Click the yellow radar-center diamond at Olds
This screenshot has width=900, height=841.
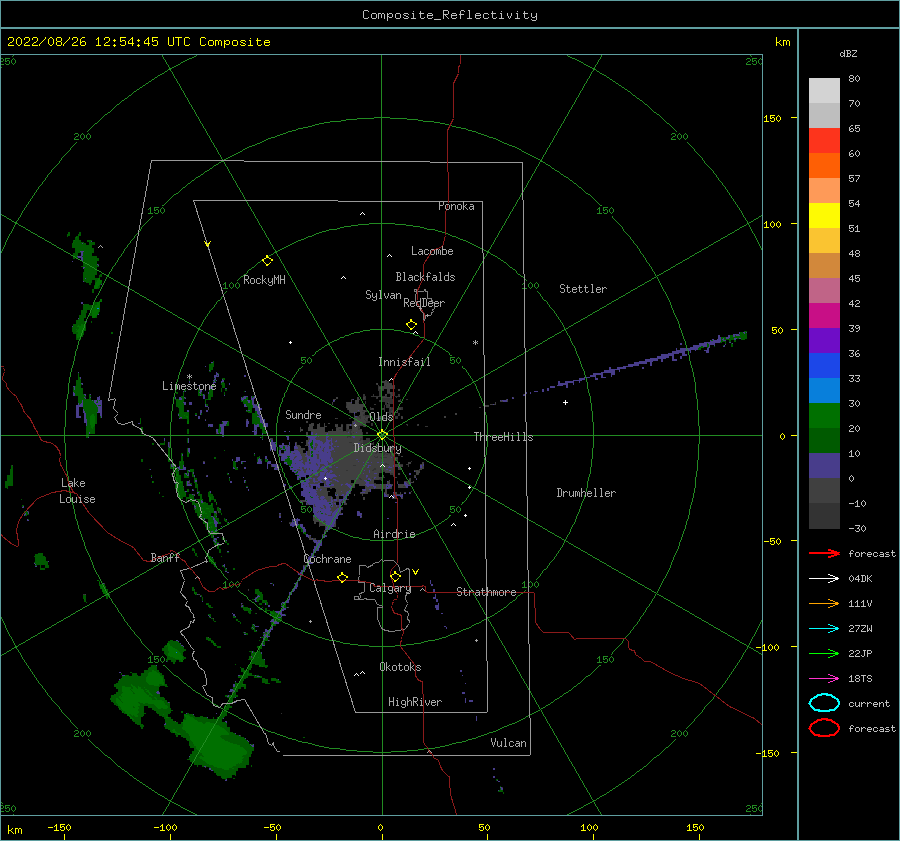pos(382,435)
